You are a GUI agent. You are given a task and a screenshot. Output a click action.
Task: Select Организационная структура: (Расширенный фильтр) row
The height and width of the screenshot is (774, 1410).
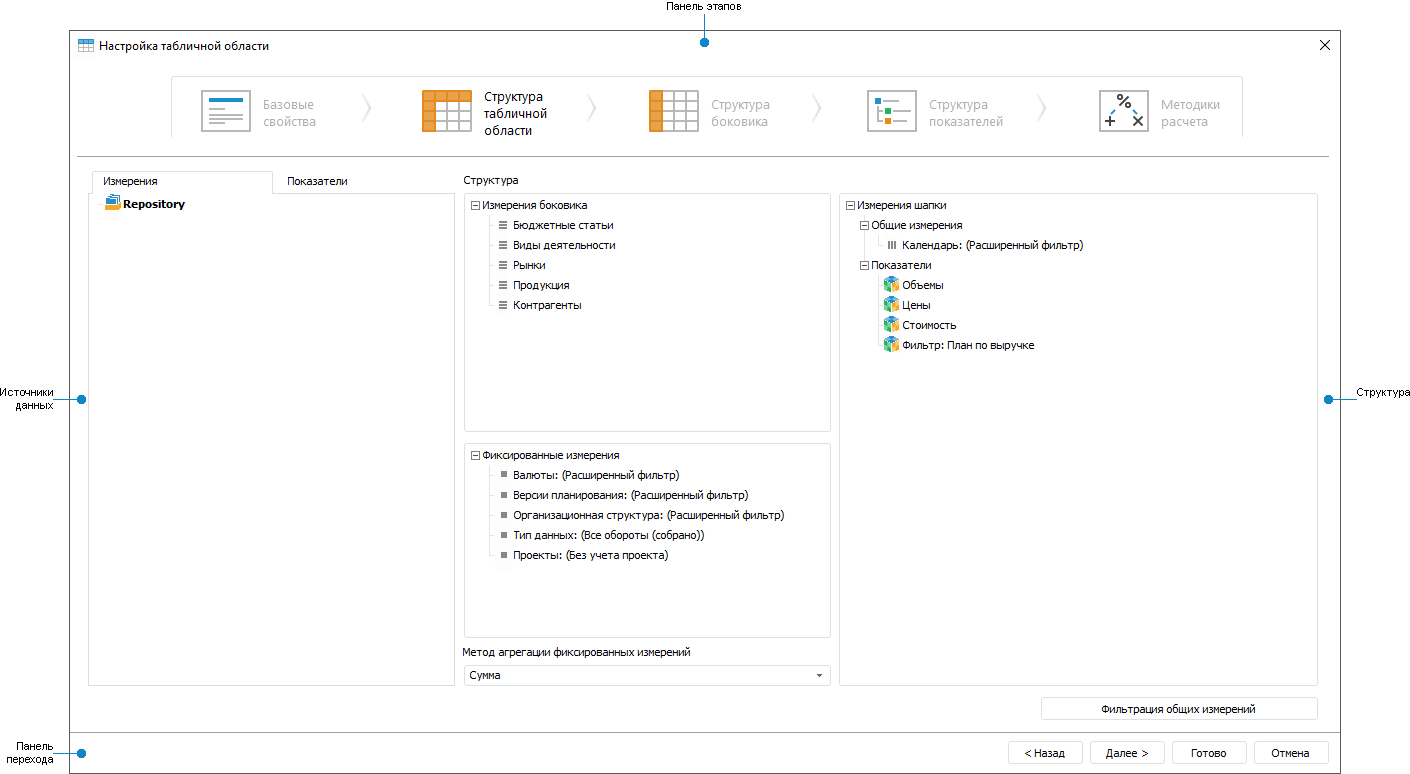(649, 515)
